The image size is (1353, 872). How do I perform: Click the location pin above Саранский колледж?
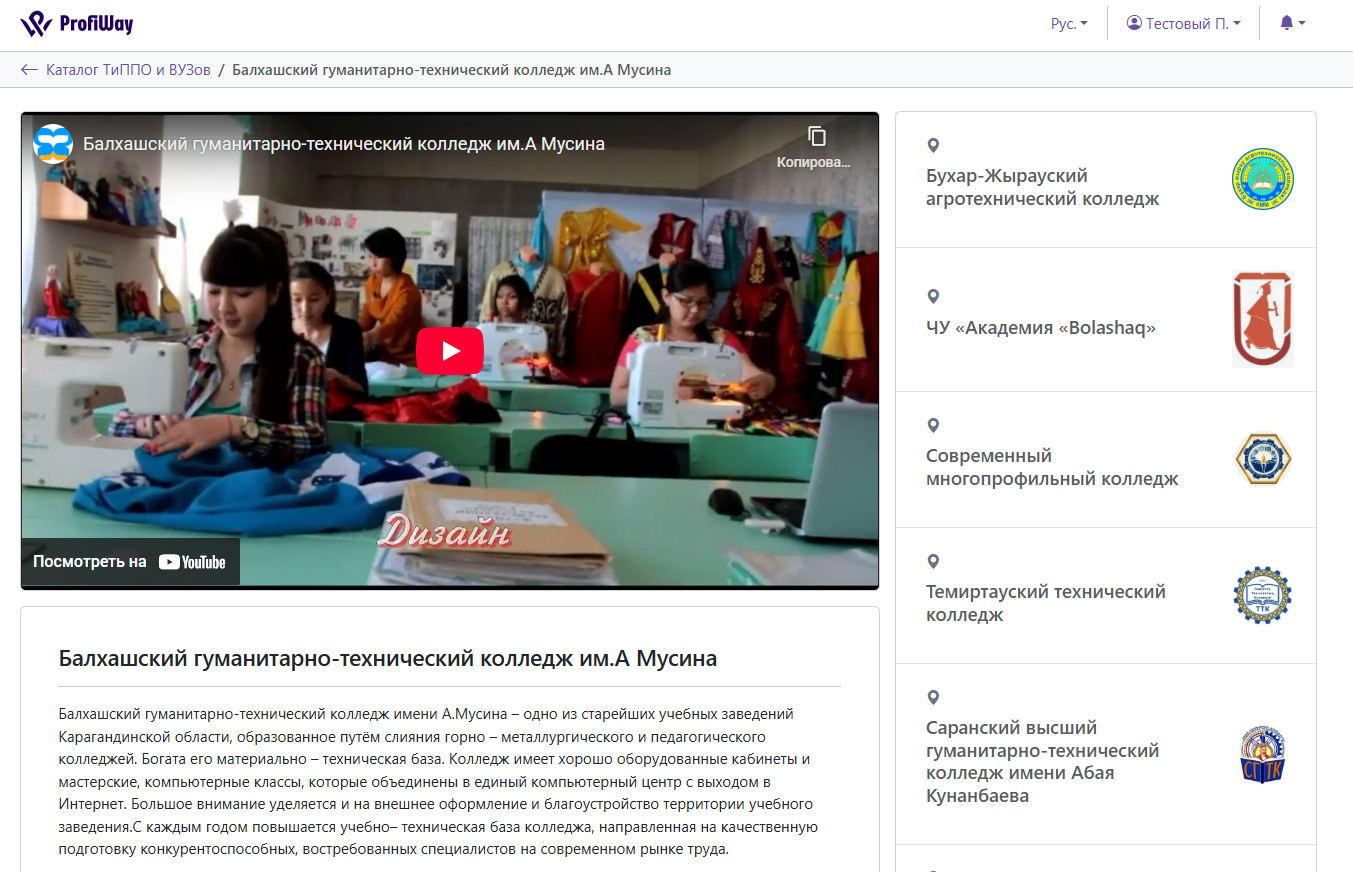coord(933,697)
